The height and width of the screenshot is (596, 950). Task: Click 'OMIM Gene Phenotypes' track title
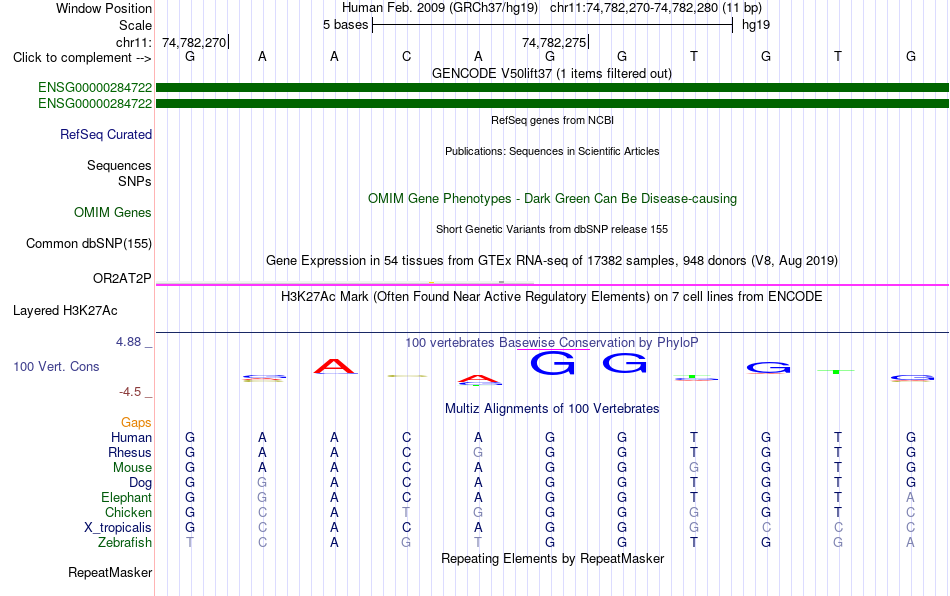552,199
